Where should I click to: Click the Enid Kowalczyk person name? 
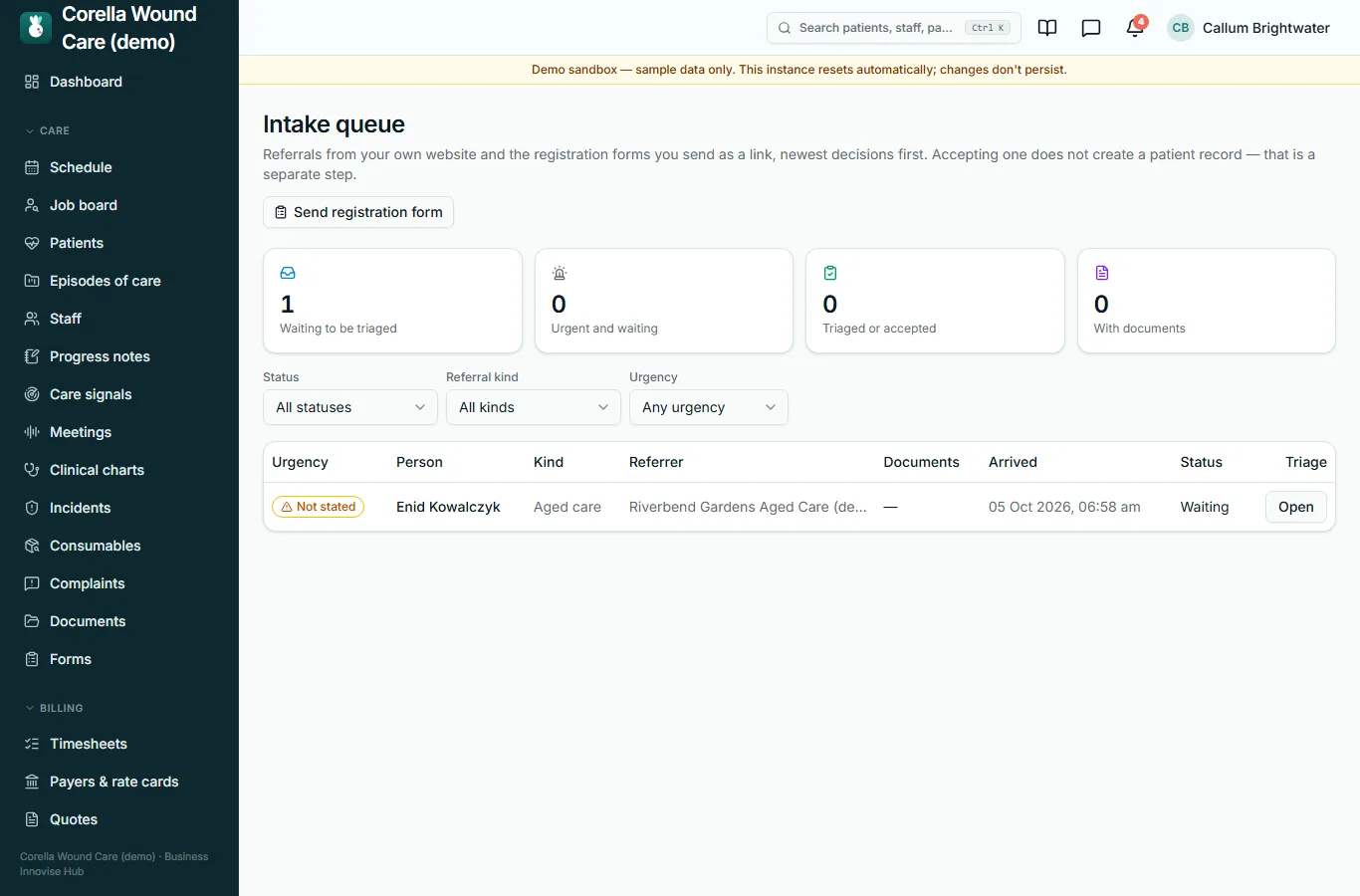pyautogui.click(x=448, y=507)
